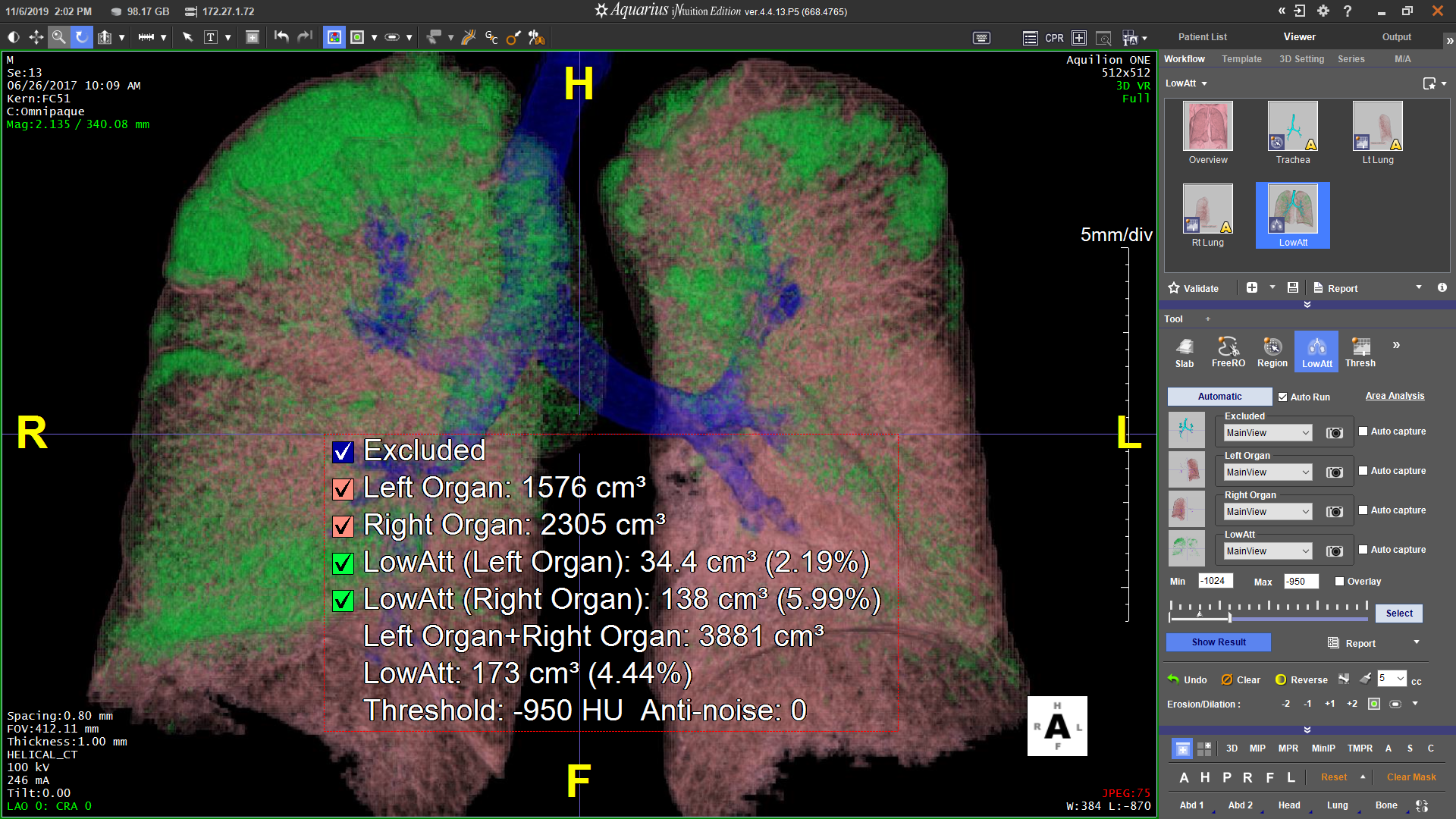Open the settings gear icon
The image size is (1456, 819).
1323,11
